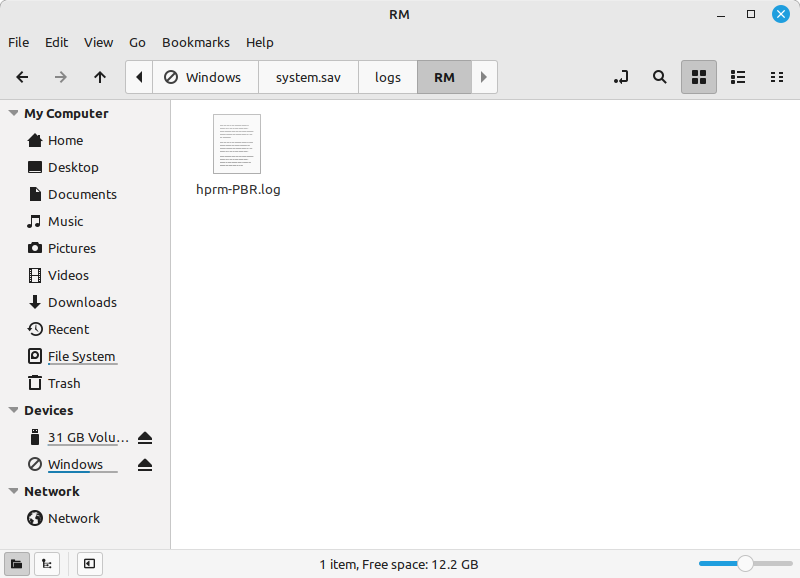Screen dimensions: 800x578
Task: Open the search magnifier
Action: tap(660, 77)
